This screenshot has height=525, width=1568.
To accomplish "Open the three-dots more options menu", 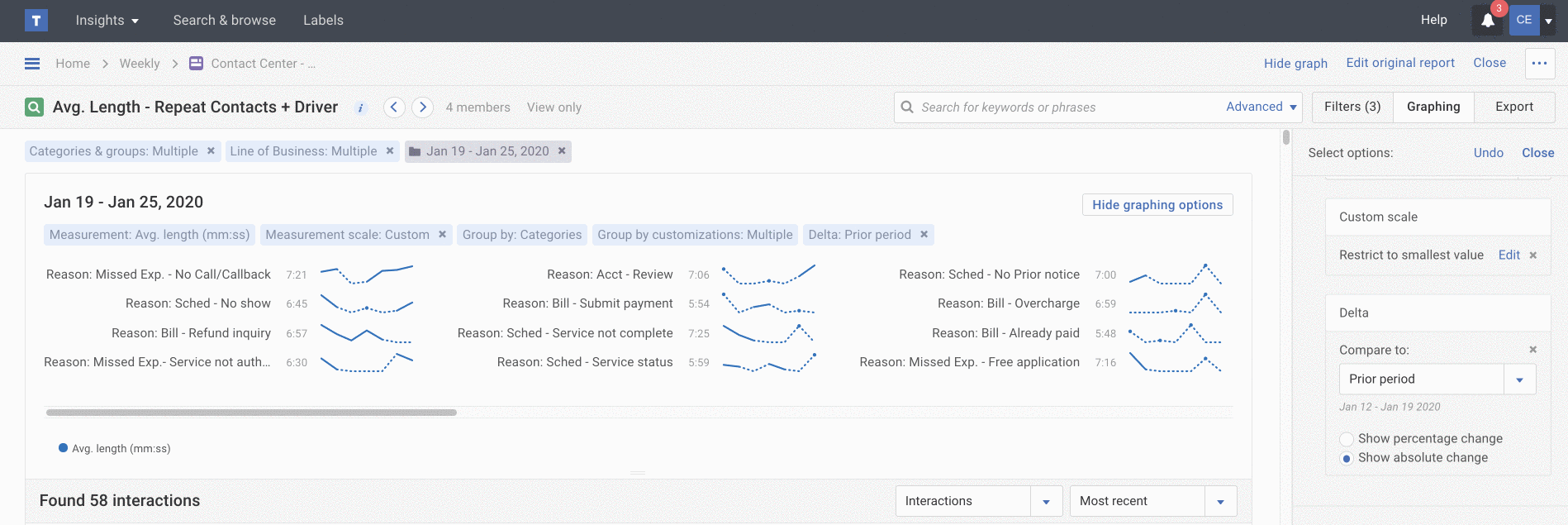I will (1539, 64).
